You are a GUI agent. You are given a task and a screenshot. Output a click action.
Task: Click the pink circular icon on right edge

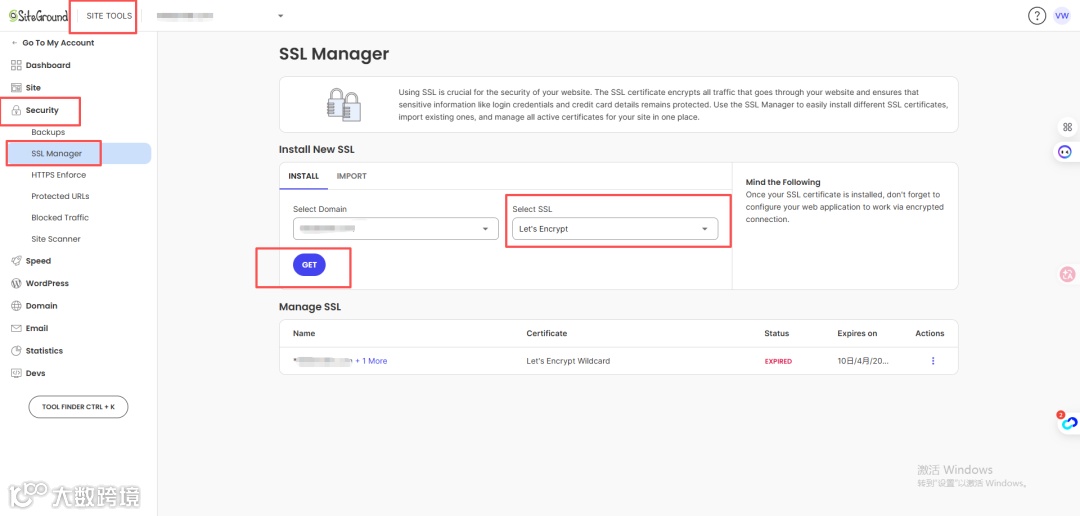coord(1067,274)
